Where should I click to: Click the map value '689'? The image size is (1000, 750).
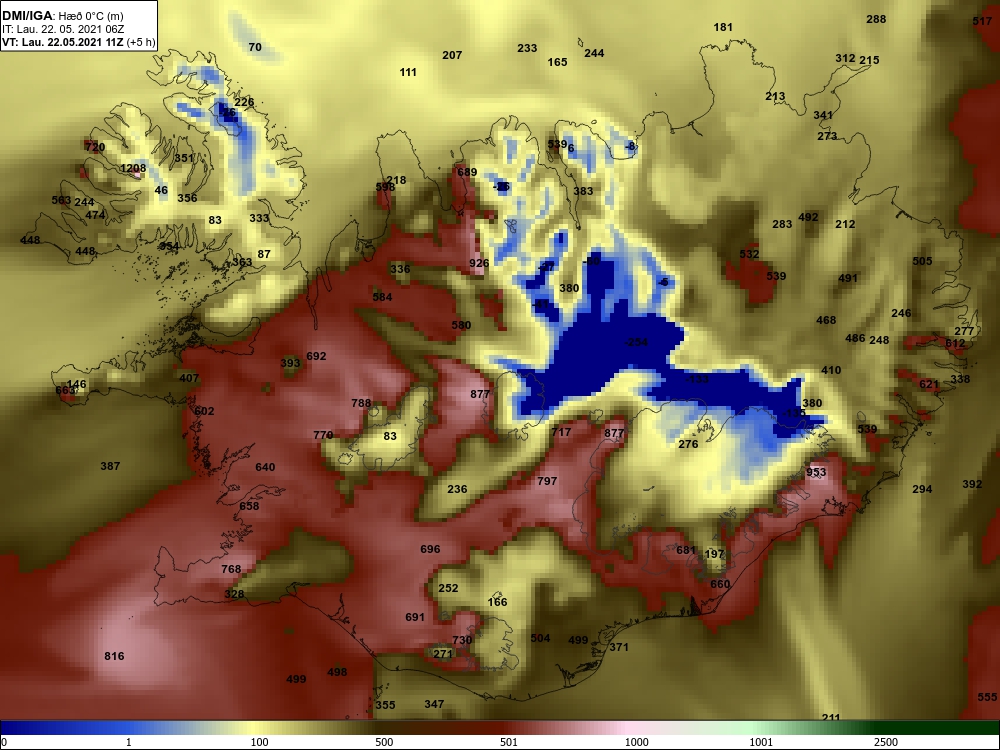(x=467, y=172)
